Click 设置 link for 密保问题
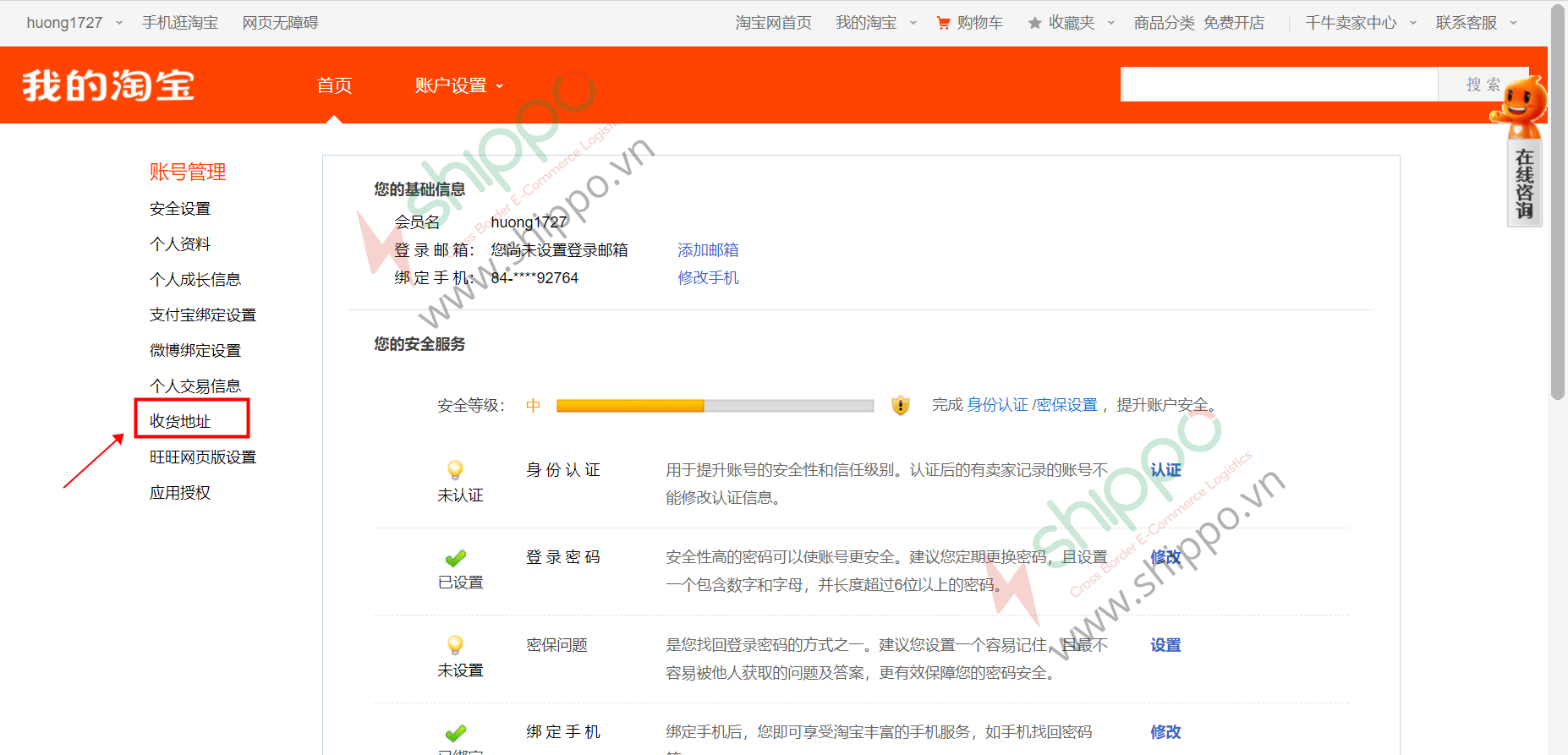Viewport: 1568px width, 755px height. (x=1165, y=645)
